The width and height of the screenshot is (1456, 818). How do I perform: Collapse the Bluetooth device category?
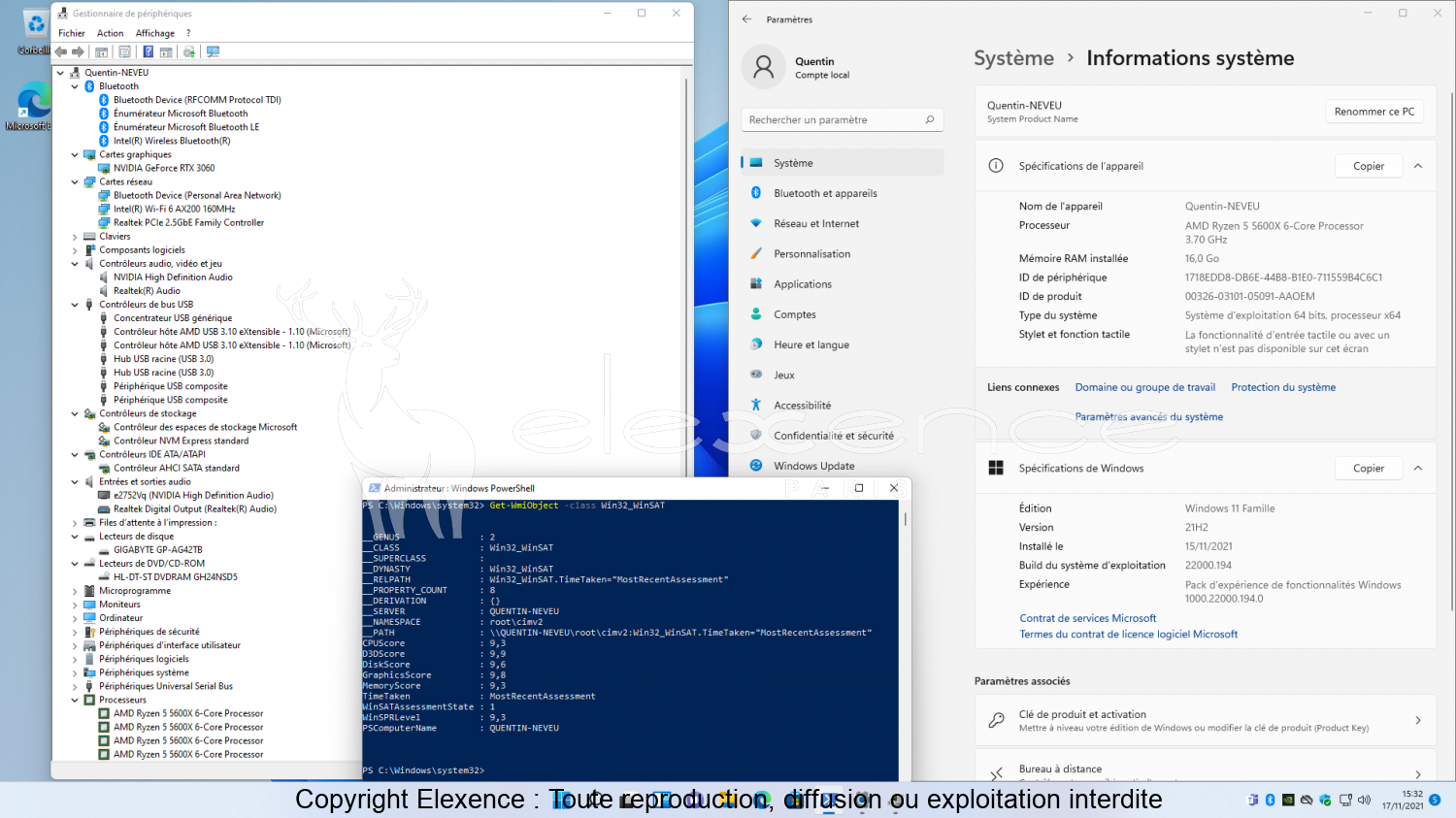coord(75,86)
